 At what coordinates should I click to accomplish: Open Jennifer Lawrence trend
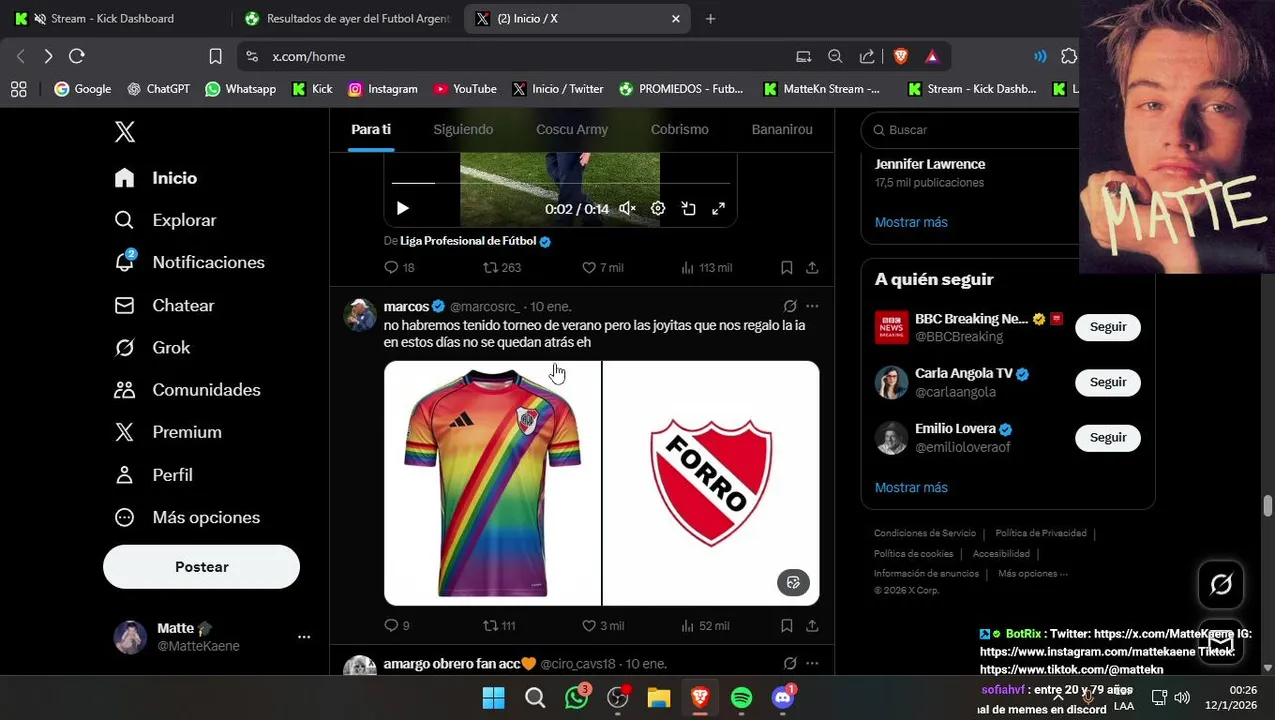click(x=930, y=164)
